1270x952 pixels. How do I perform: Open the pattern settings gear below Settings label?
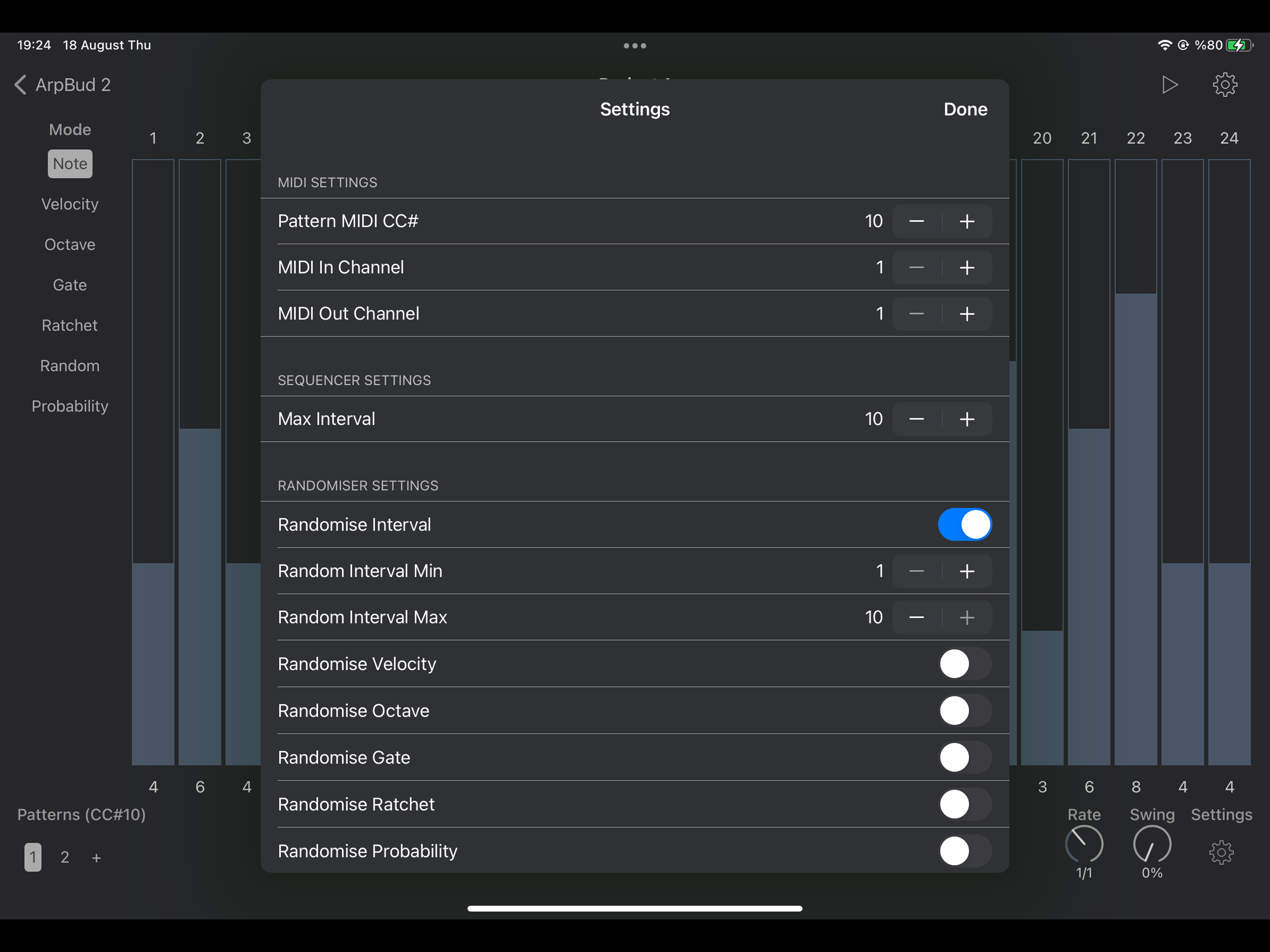click(1221, 852)
